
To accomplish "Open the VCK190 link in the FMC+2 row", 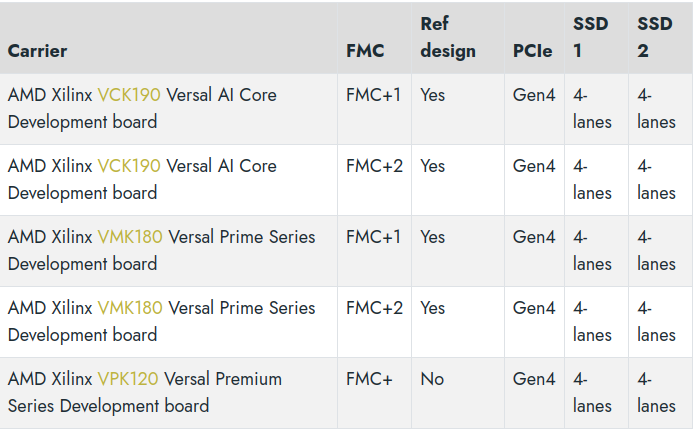I will pos(129,166).
